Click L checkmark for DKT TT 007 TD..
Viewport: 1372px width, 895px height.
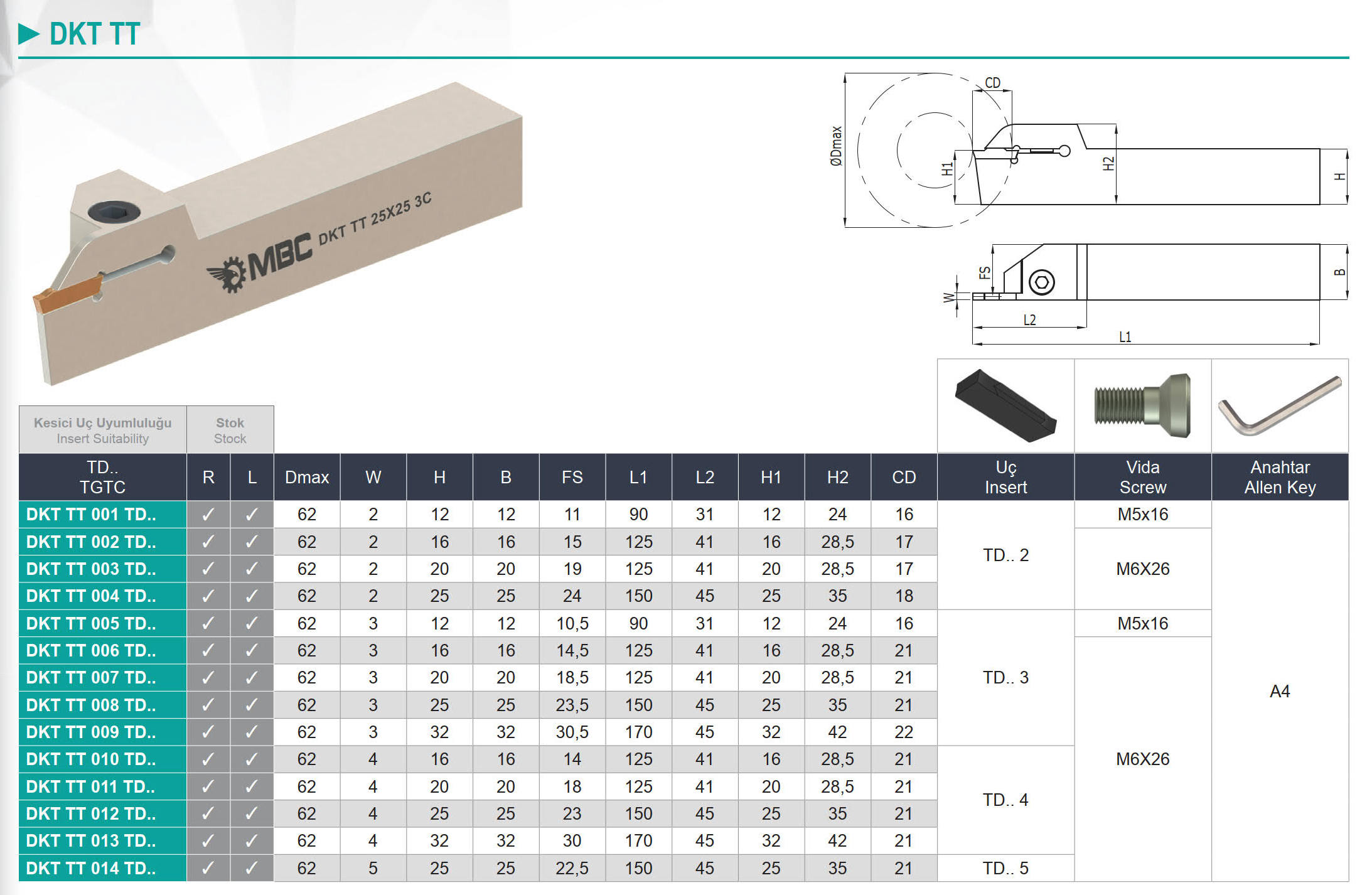(252, 678)
